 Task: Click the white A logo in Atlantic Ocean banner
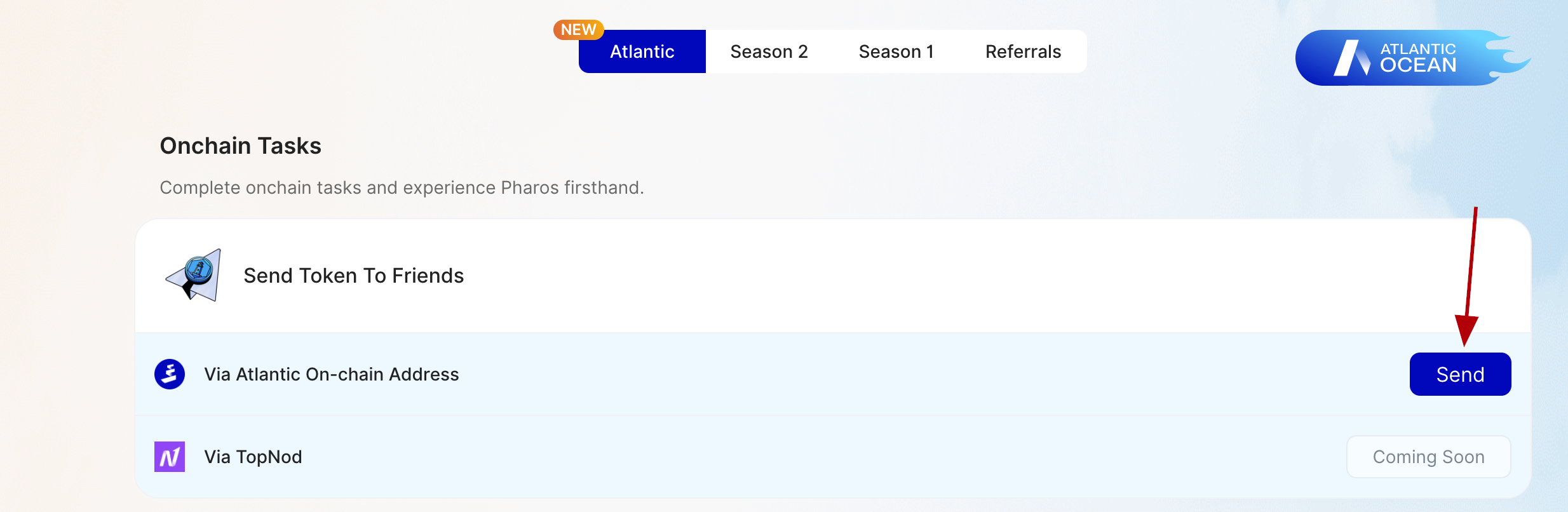point(1351,58)
